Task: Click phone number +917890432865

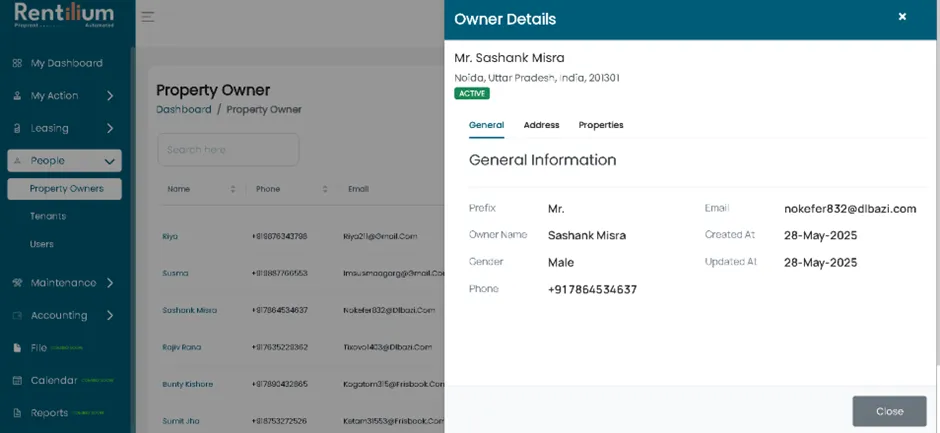Action: click(x=279, y=384)
